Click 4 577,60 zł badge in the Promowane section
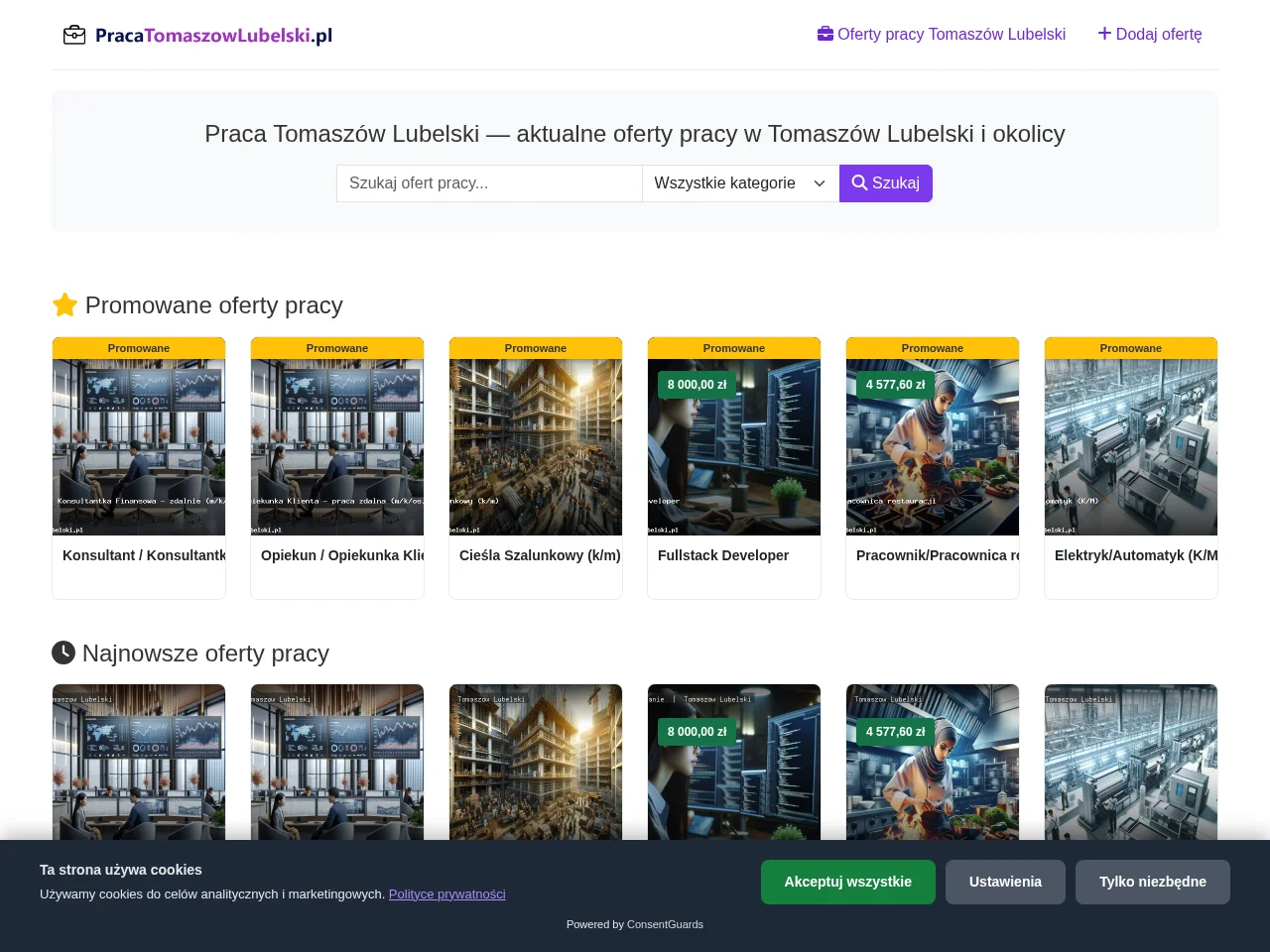Viewport: 1270px width, 952px height. tap(895, 385)
